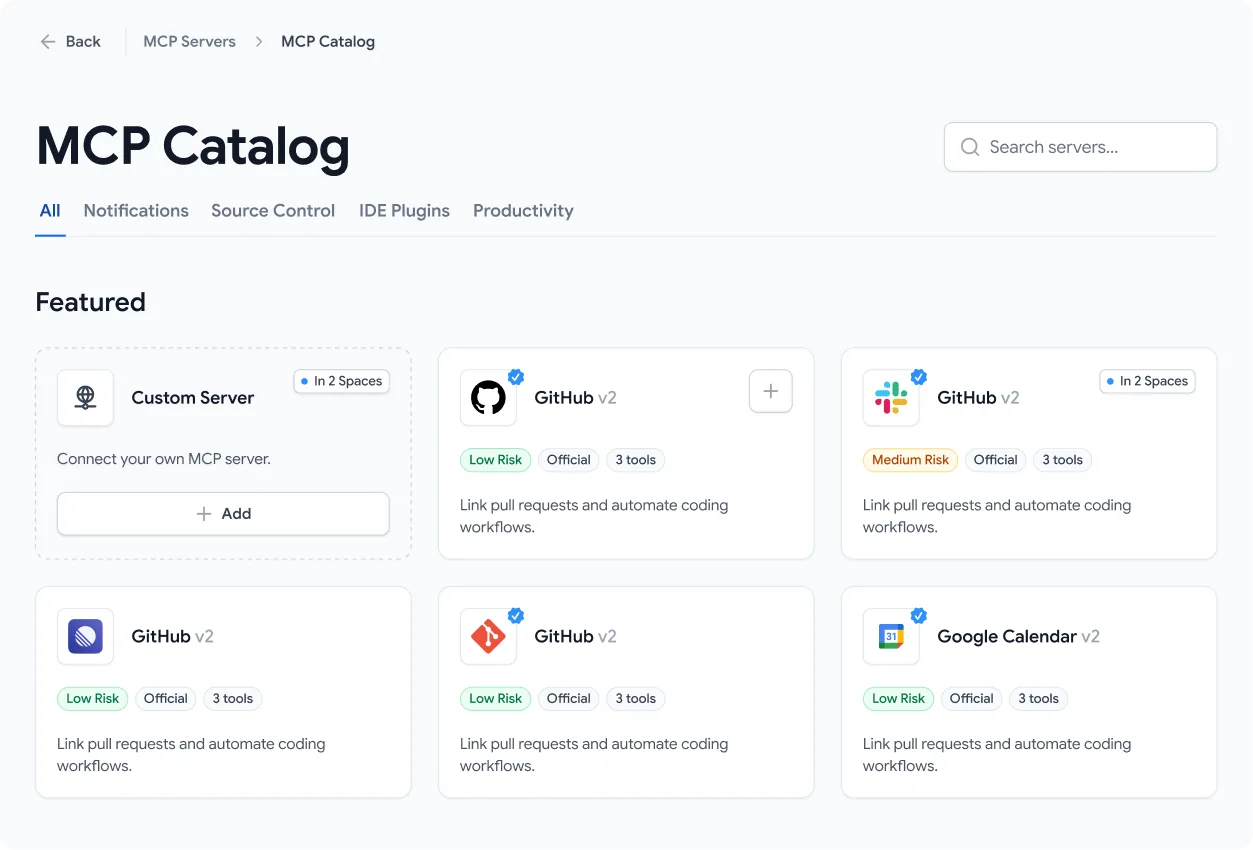Open the Productivity tab
The width and height of the screenshot is (1253, 850).
pos(523,211)
